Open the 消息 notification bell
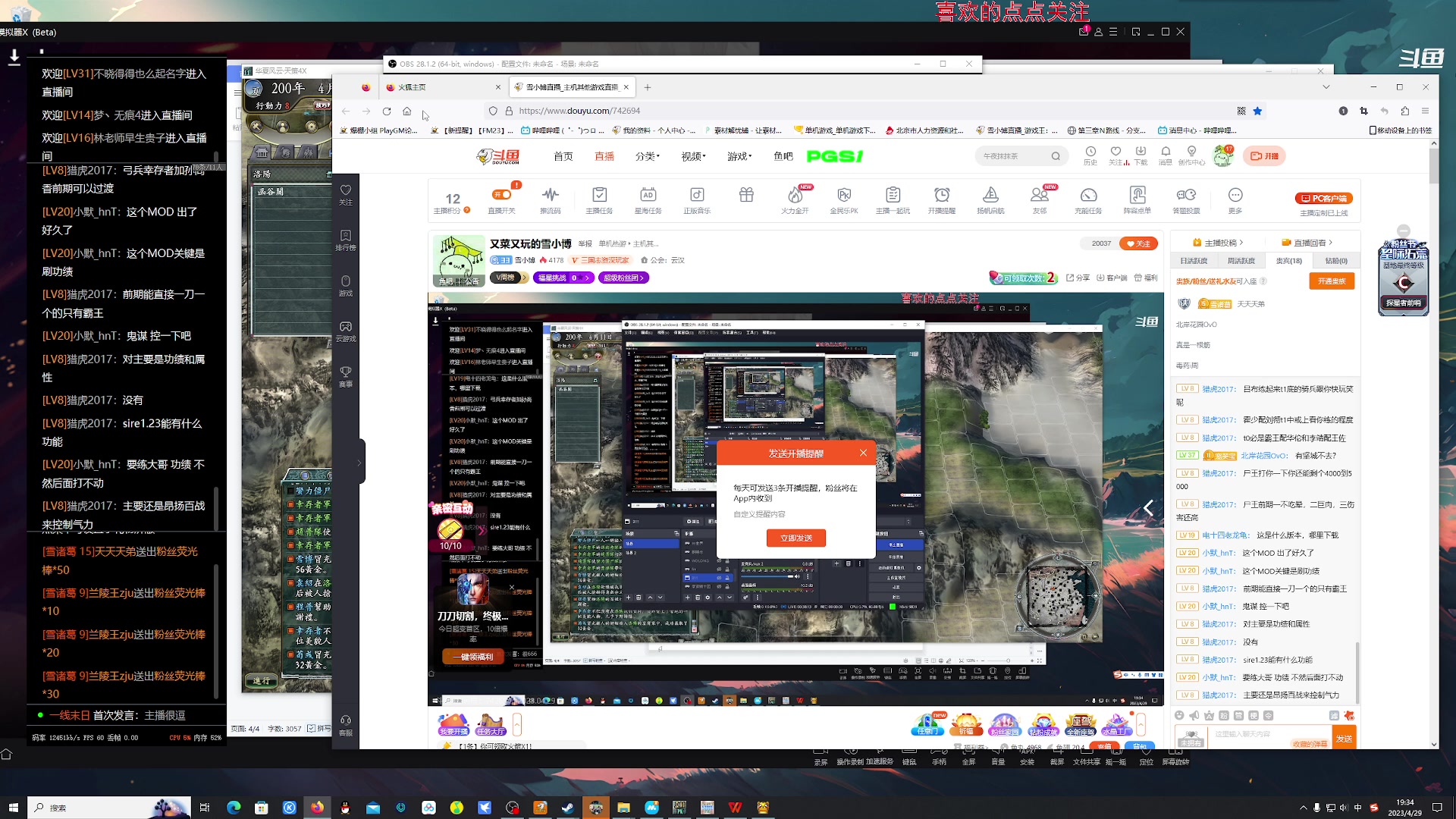1456x819 pixels. click(1166, 152)
